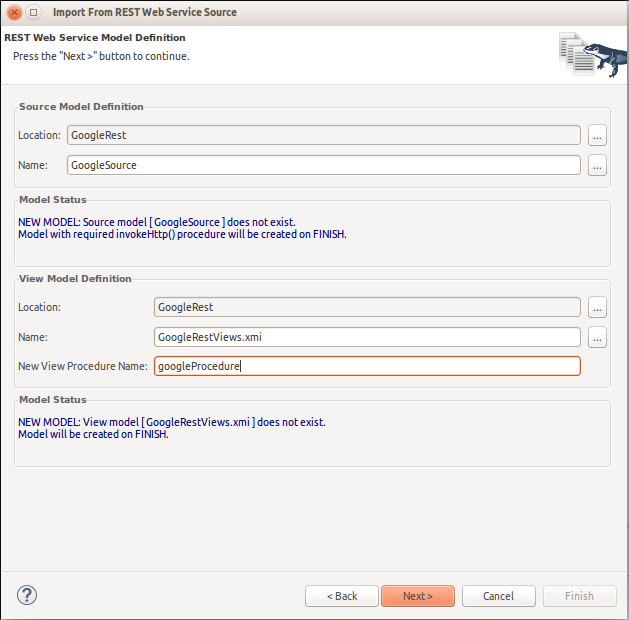Close the Import From REST dialog
Viewport: 629px width, 620px height.
pos(14,12)
